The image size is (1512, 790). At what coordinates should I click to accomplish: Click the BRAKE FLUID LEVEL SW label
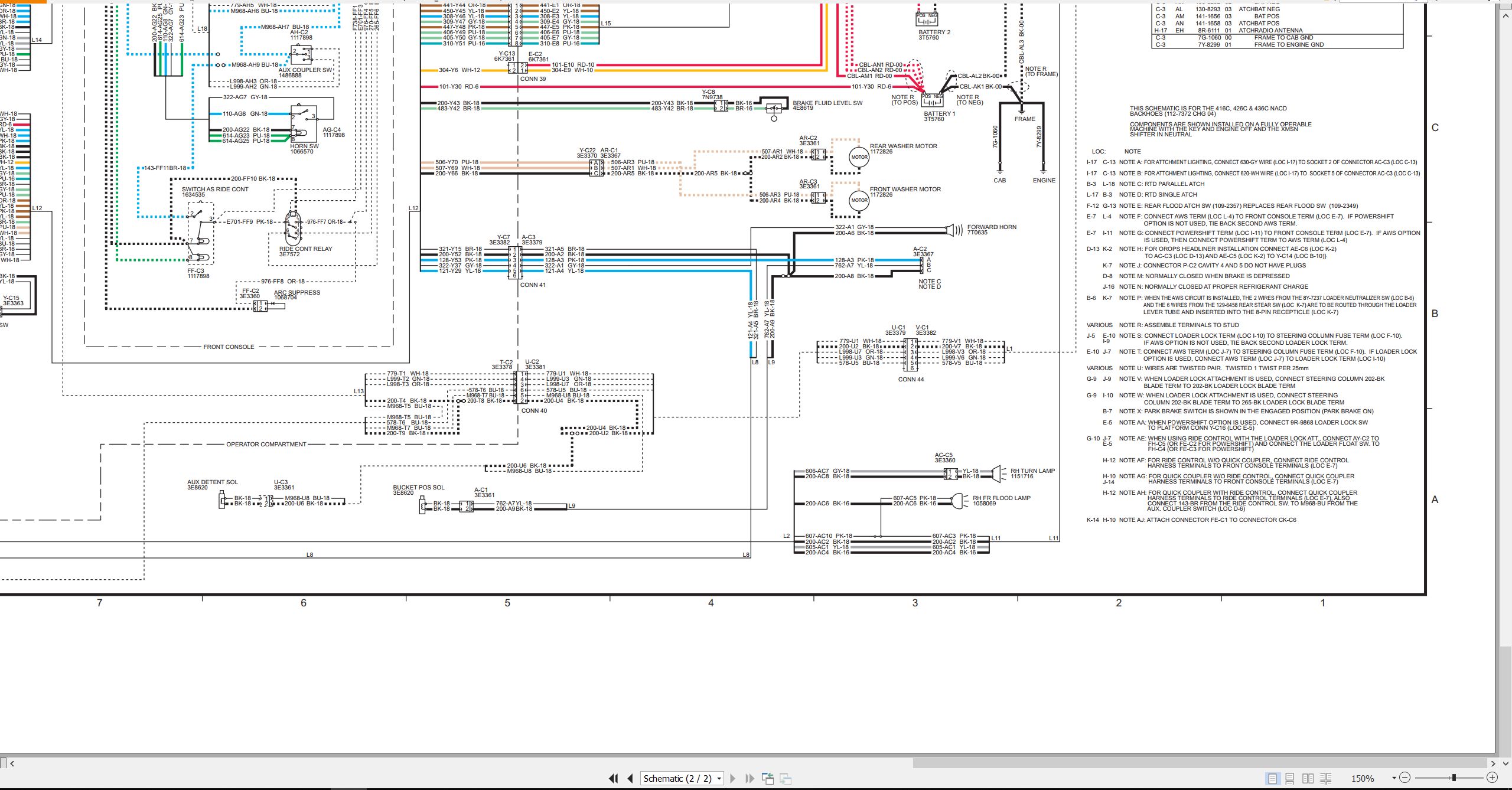click(x=827, y=103)
